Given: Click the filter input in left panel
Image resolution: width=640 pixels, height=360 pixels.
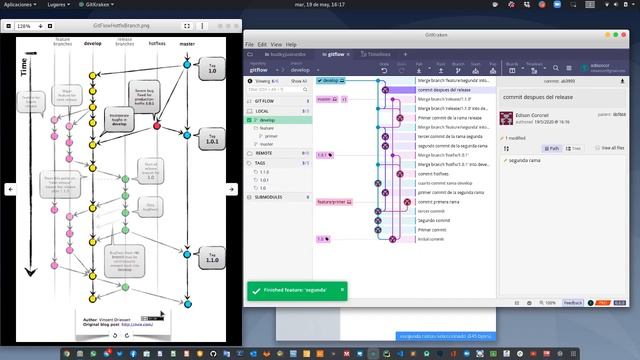Looking at the screenshot, I should pos(278,89).
